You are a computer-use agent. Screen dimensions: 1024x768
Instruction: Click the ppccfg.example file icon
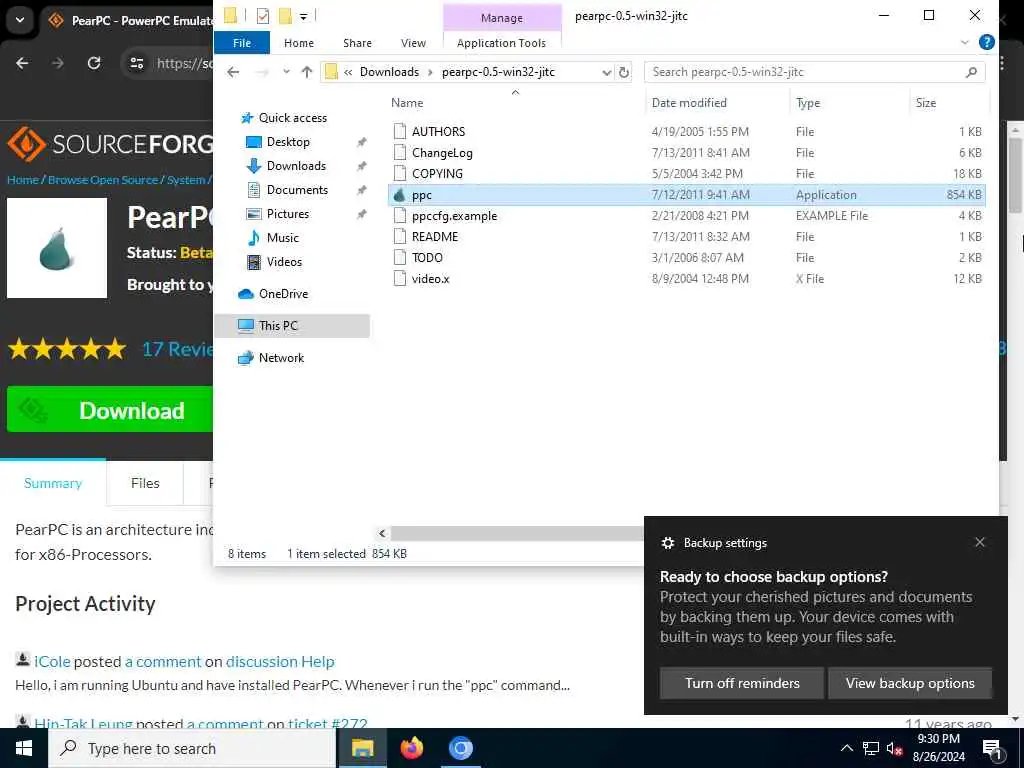click(x=400, y=216)
